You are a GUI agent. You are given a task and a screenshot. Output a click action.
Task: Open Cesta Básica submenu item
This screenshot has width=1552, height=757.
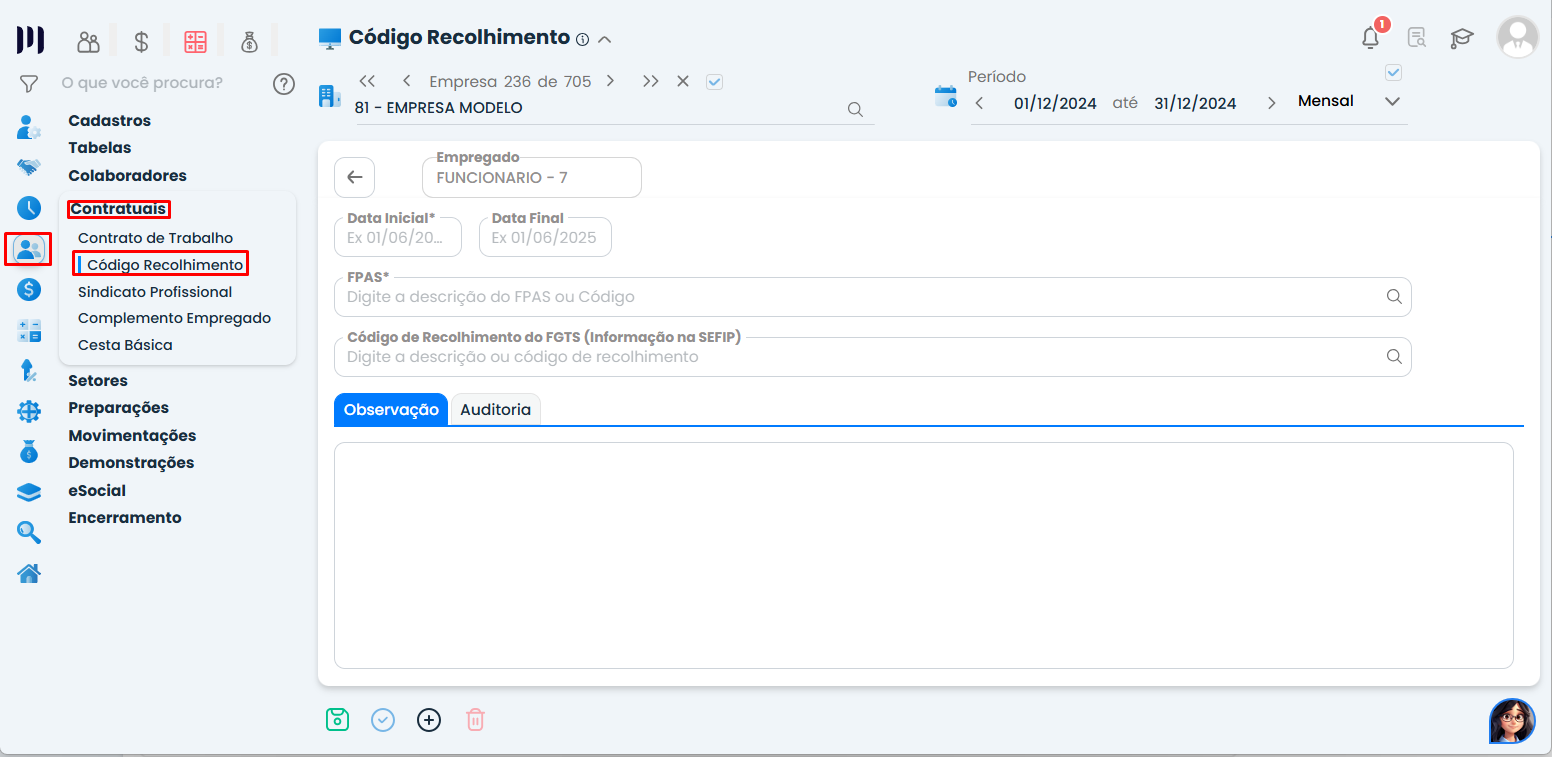click(x=125, y=345)
